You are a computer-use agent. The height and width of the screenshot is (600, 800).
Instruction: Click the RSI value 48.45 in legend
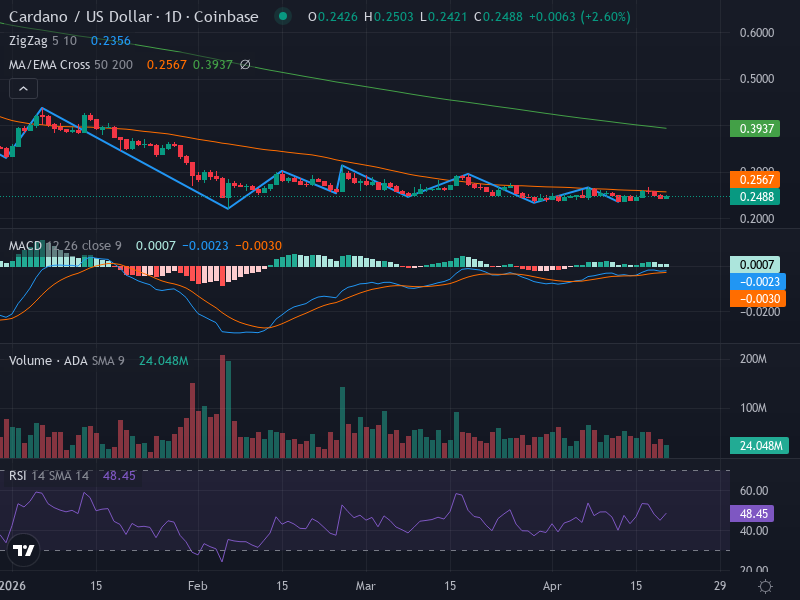(x=119, y=476)
